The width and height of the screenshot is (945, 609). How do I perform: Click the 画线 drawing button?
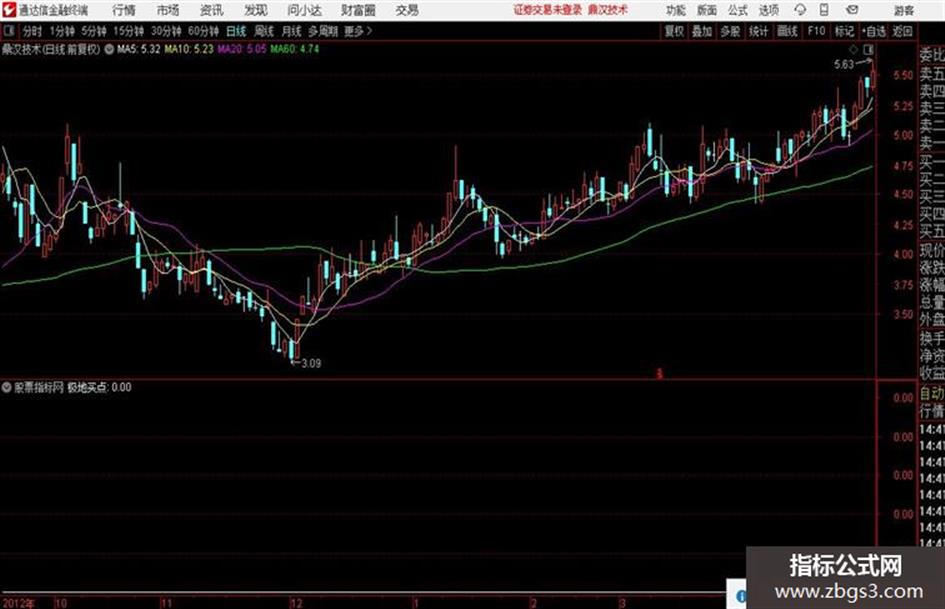[787, 31]
